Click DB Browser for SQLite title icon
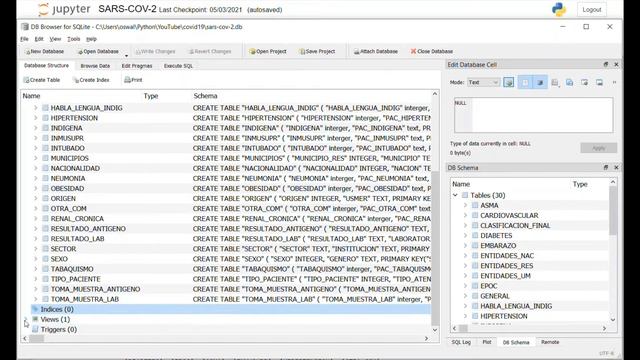640x360 pixels. (x=25, y=27)
